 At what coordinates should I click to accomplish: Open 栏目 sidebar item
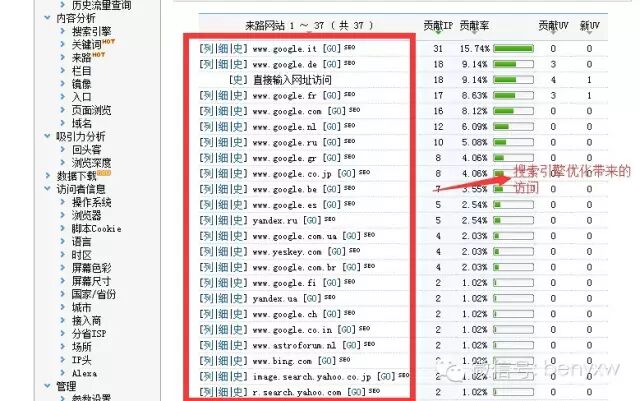[x=82, y=71]
